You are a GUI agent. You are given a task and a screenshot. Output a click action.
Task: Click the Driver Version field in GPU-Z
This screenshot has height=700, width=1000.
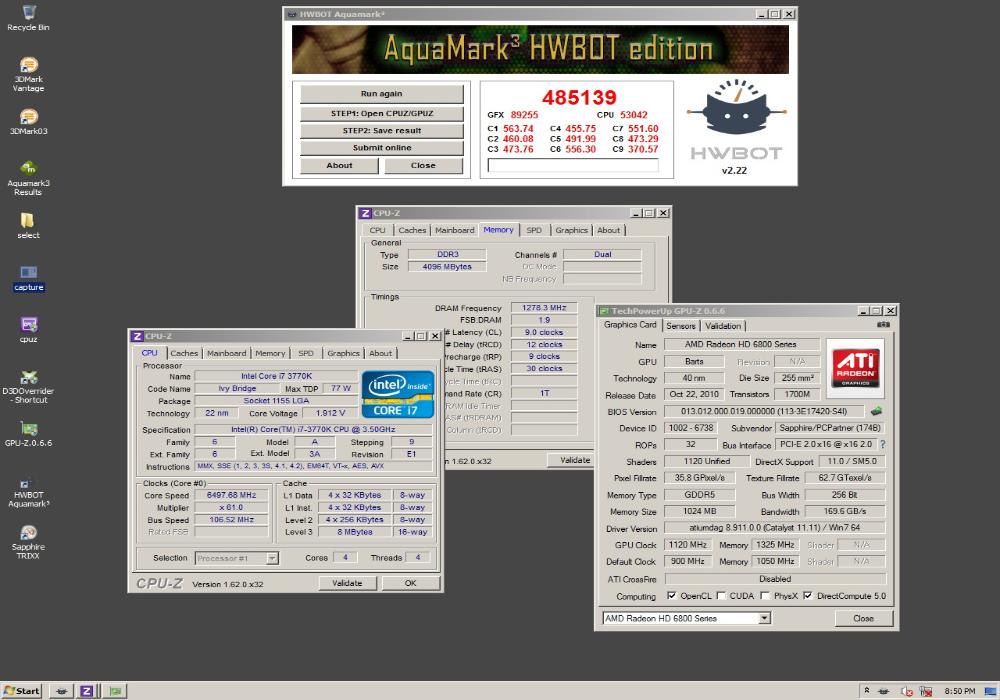775,527
